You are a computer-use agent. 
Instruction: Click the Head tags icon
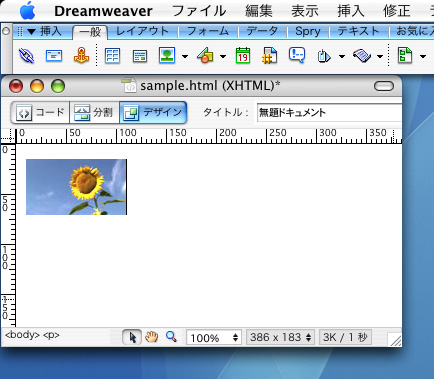click(x=324, y=56)
